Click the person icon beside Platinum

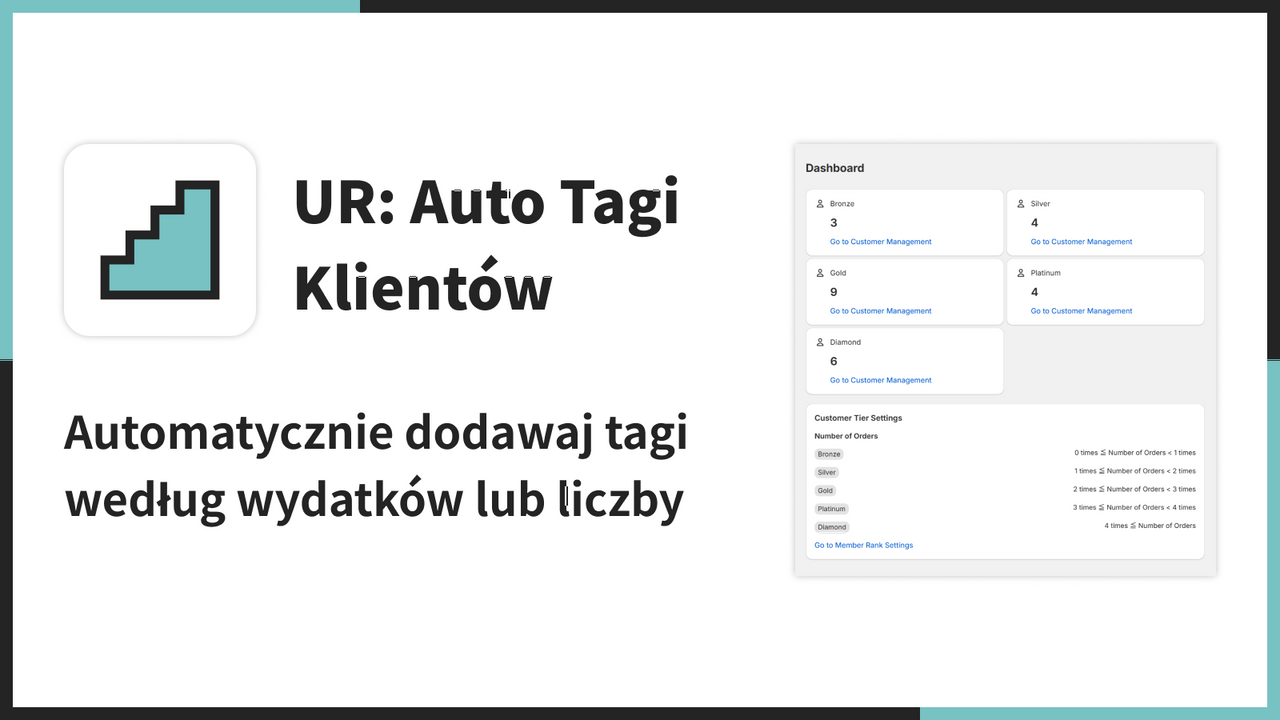coord(1021,273)
